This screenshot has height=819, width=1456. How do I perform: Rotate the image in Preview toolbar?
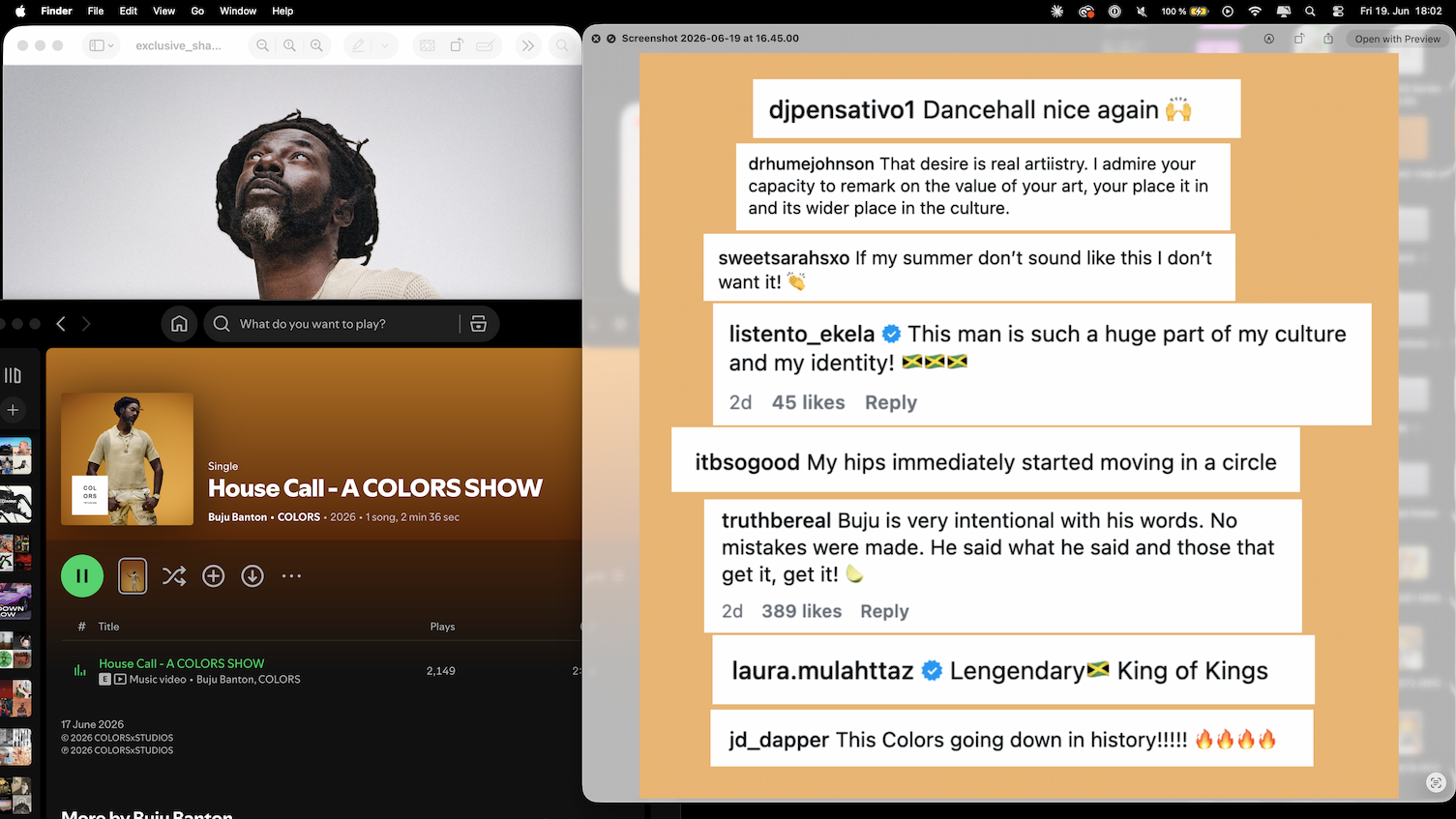457,45
